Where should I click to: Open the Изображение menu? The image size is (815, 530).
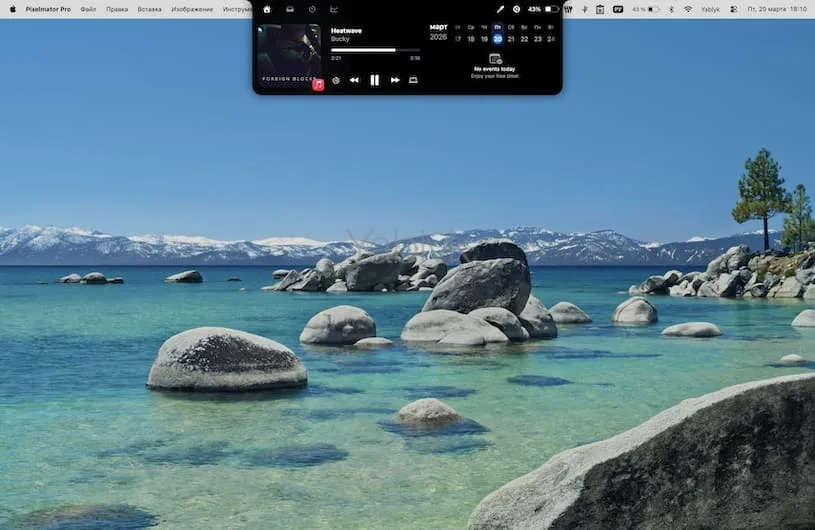click(192, 9)
